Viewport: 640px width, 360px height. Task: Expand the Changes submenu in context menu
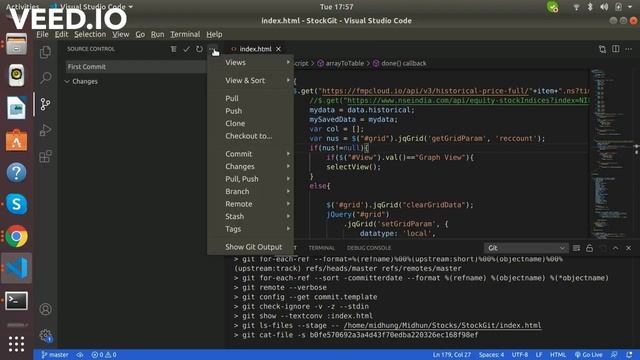tap(250, 167)
